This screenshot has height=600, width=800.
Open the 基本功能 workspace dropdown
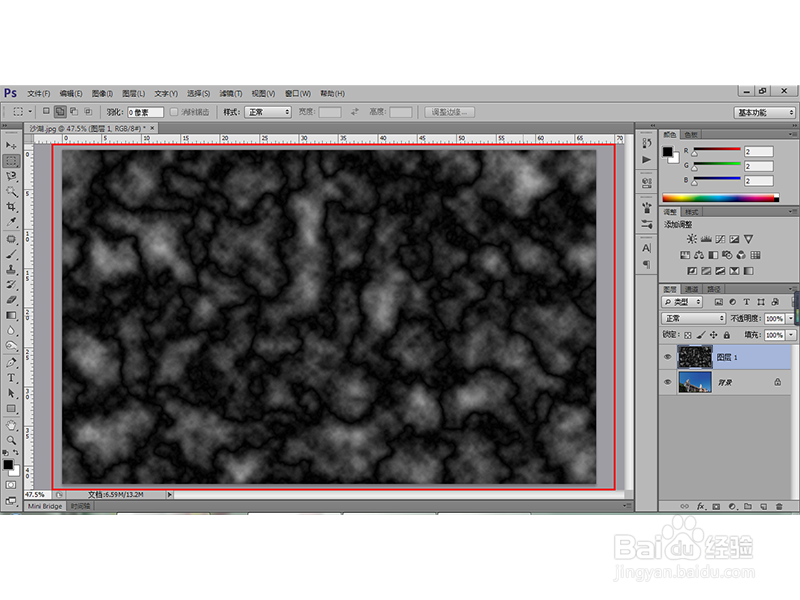764,112
